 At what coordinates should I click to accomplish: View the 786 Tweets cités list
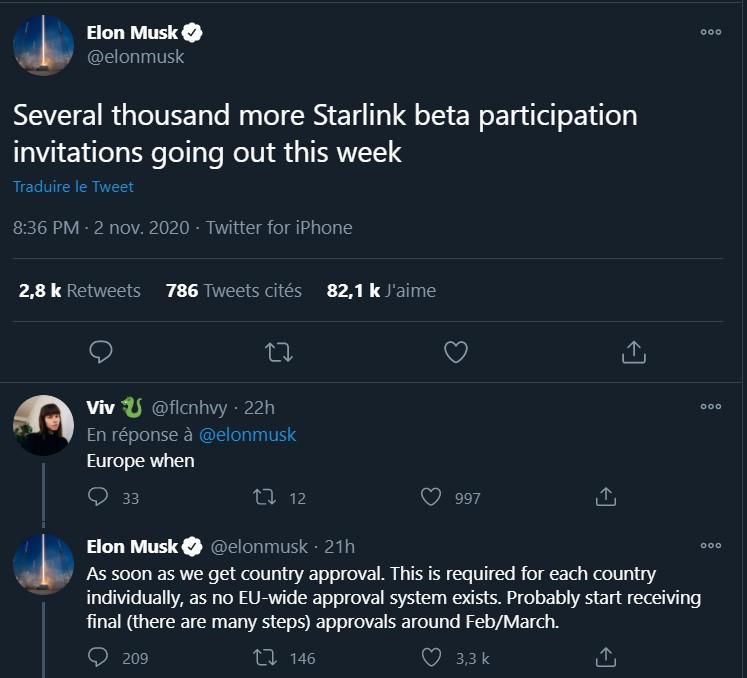pyautogui.click(x=233, y=290)
